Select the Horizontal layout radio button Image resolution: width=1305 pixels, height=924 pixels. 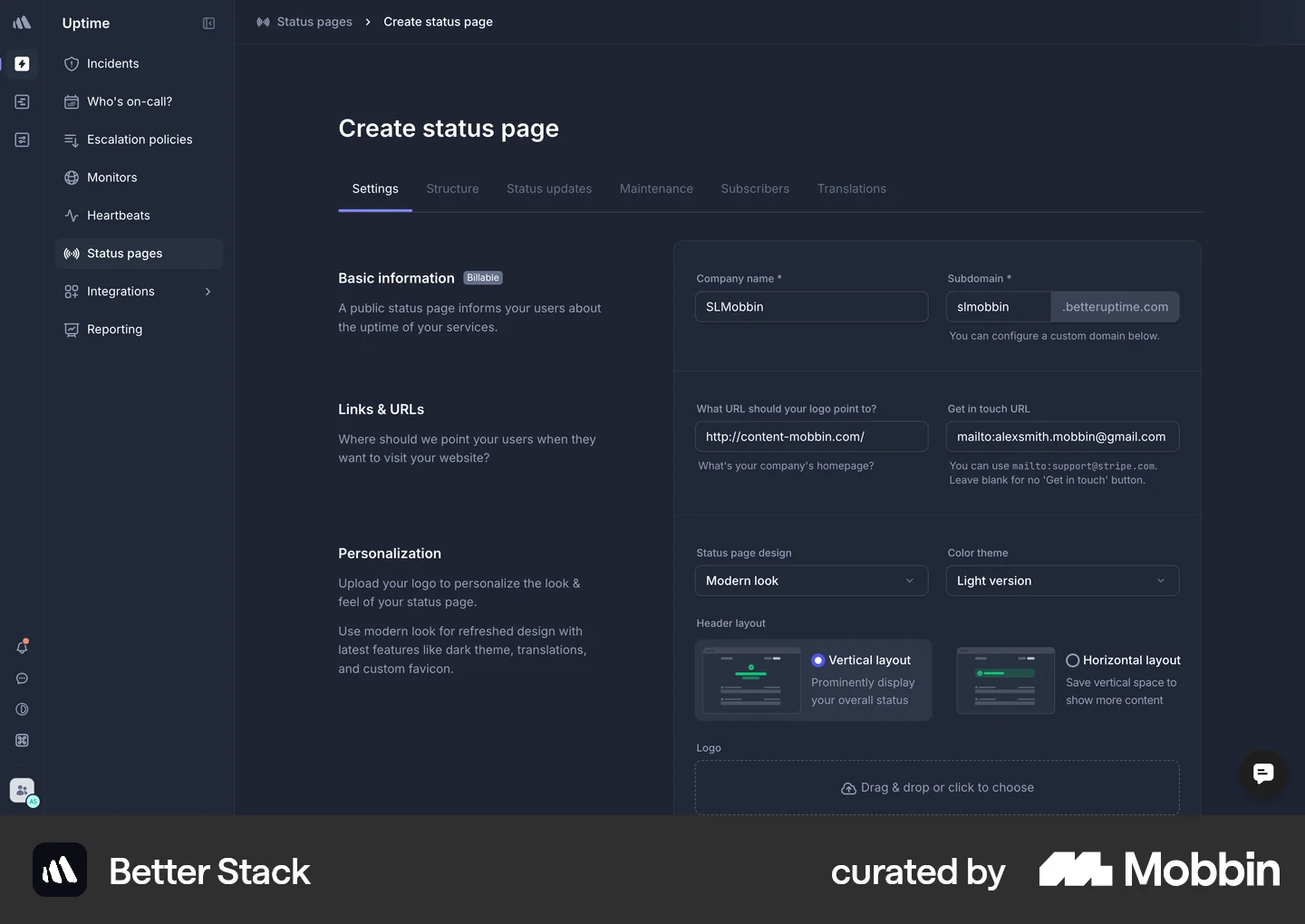click(x=1072, y=660)
